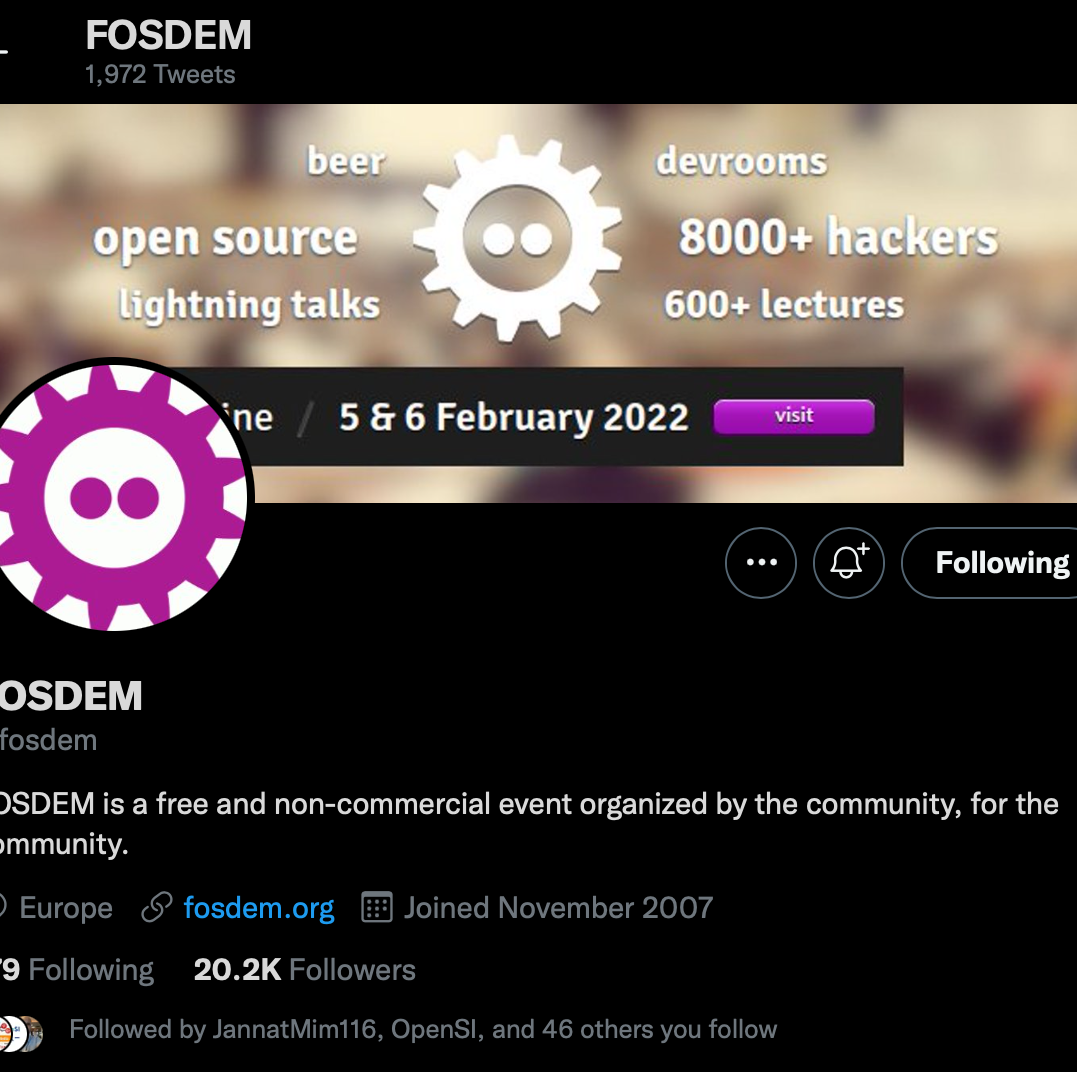This screenshot has height=1072, width=1077.
Task: Toggle the Following button for FOSDEM
Action: (990, 562)
